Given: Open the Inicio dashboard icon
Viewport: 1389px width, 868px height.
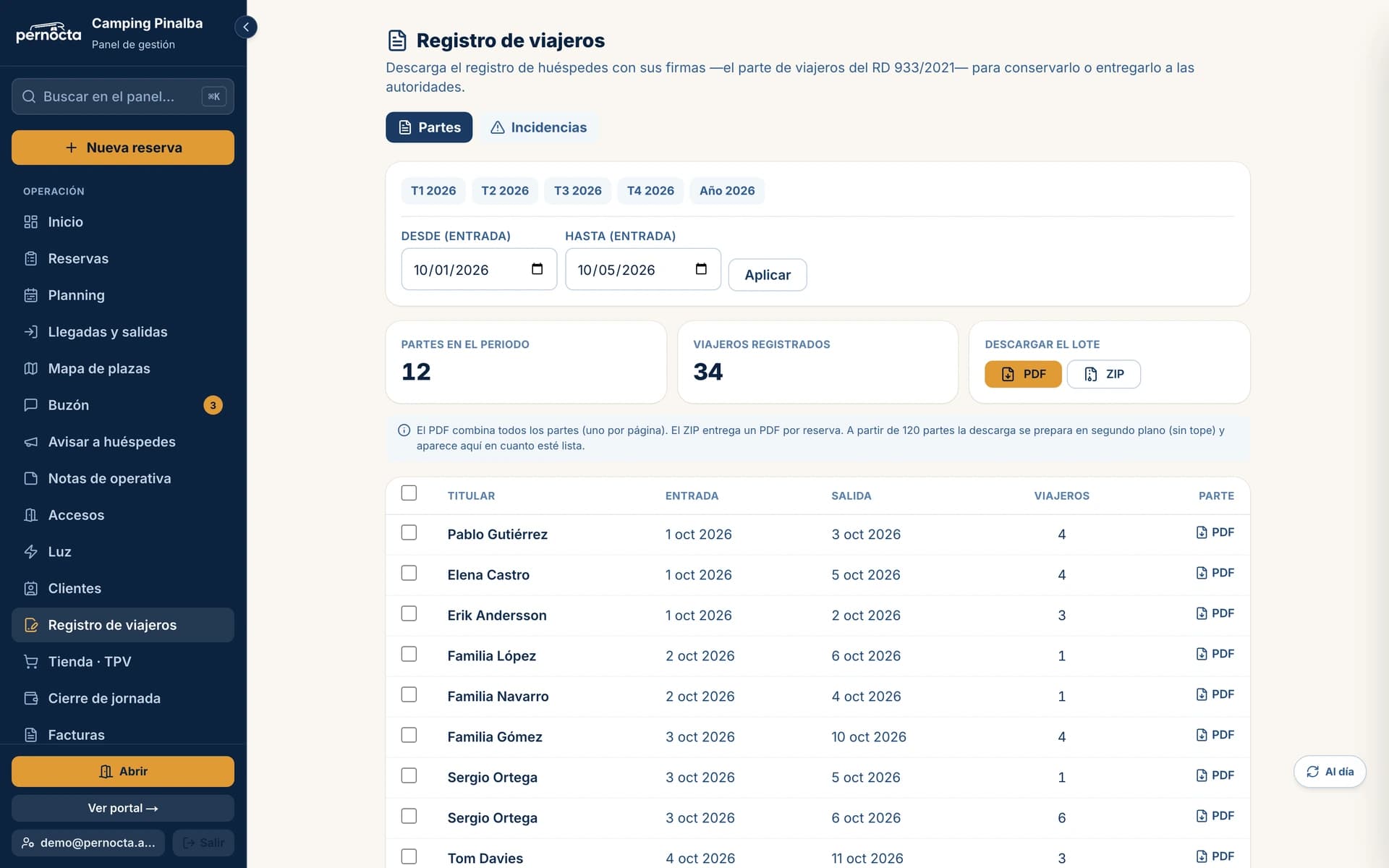Looking at the screenshot, I should [x=30, y=222].
